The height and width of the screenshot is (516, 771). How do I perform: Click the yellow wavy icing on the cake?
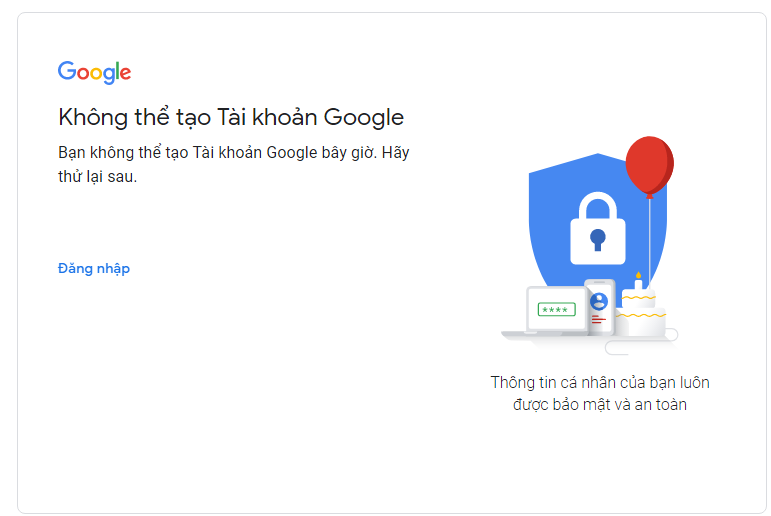click(640, 316)
